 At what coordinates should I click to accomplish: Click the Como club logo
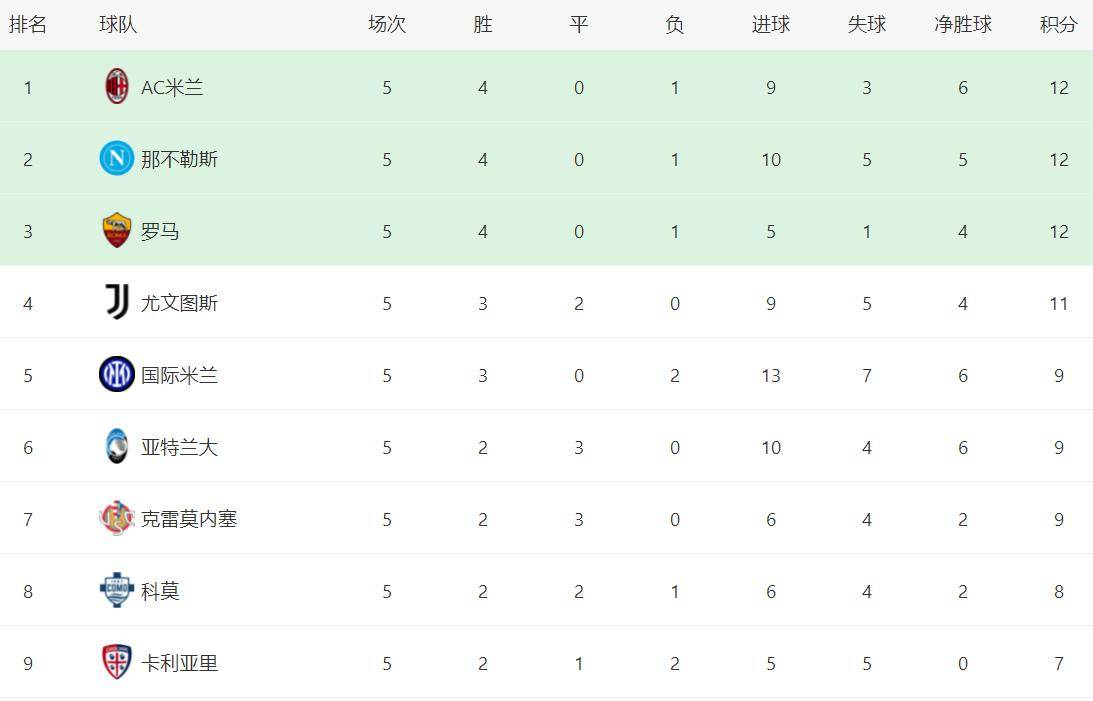pyautogui.click(x=117, y=591)
